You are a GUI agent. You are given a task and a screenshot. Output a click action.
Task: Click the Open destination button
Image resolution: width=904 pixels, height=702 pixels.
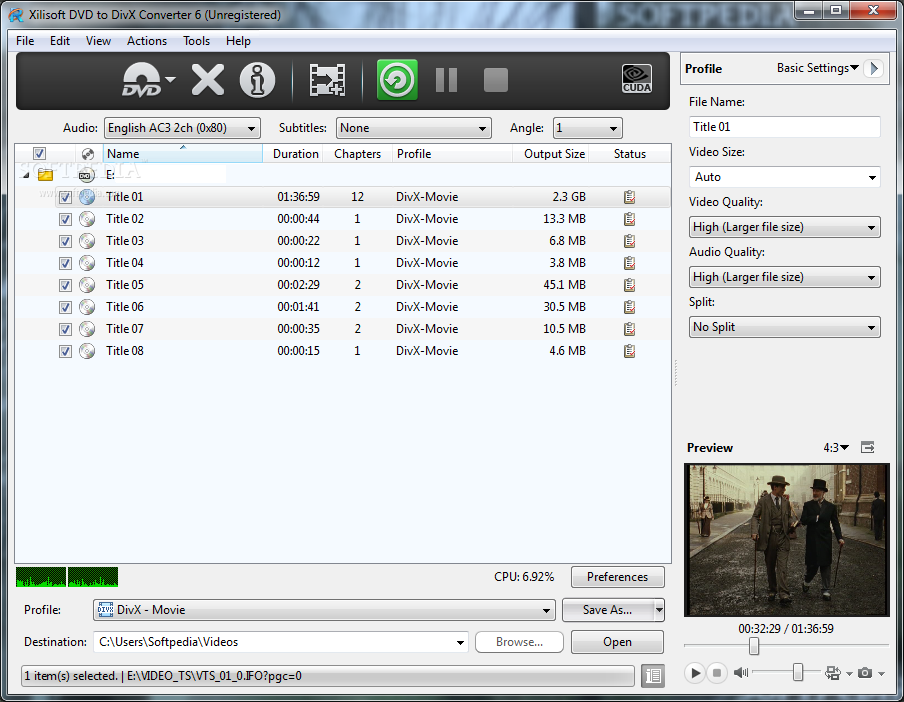point(617,642)
